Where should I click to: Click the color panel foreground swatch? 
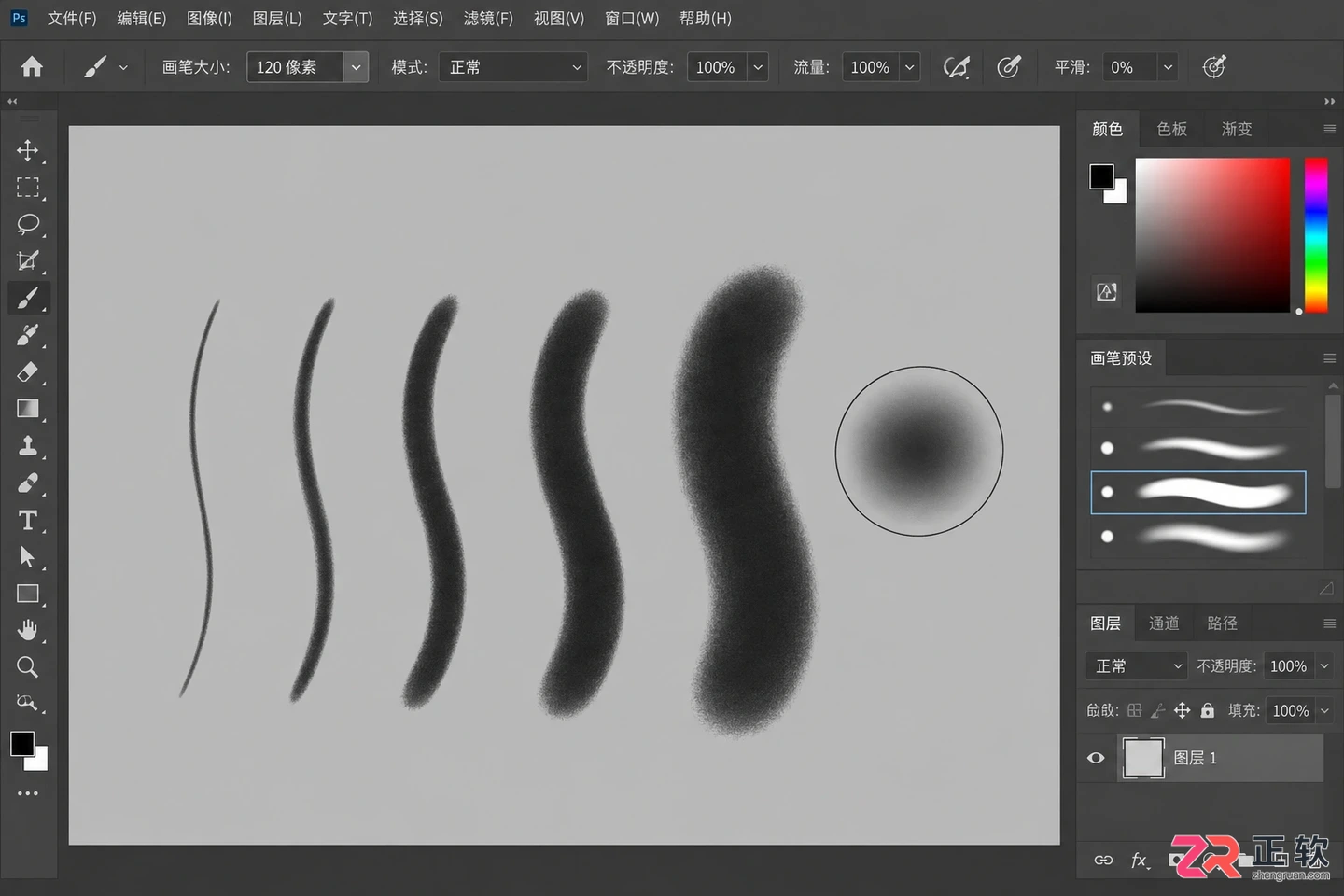[x=1101, y=175]
